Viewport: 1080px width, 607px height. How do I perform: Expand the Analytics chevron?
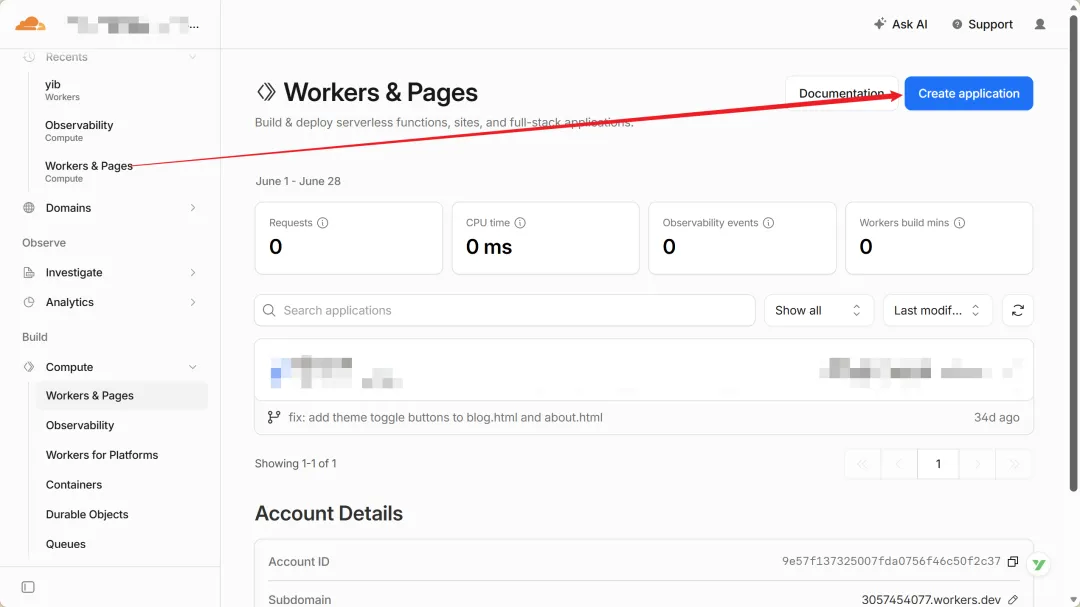tap(193, 302)
